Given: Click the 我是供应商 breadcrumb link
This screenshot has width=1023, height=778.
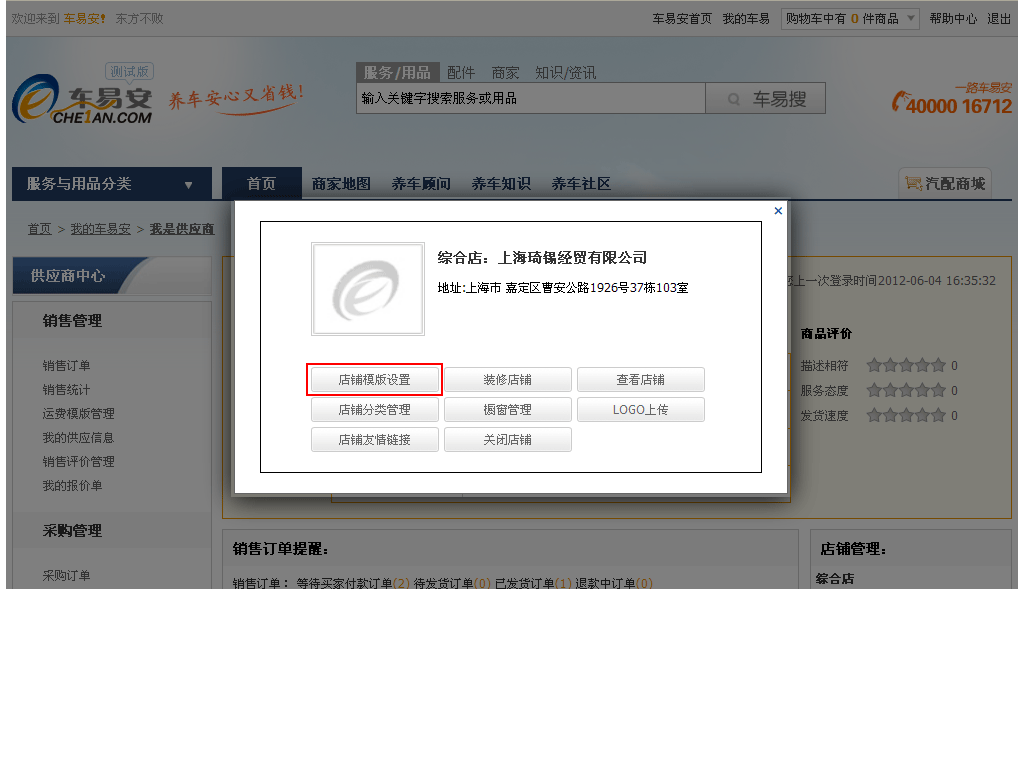Looking at the screenshot, I should pos(182,229).
